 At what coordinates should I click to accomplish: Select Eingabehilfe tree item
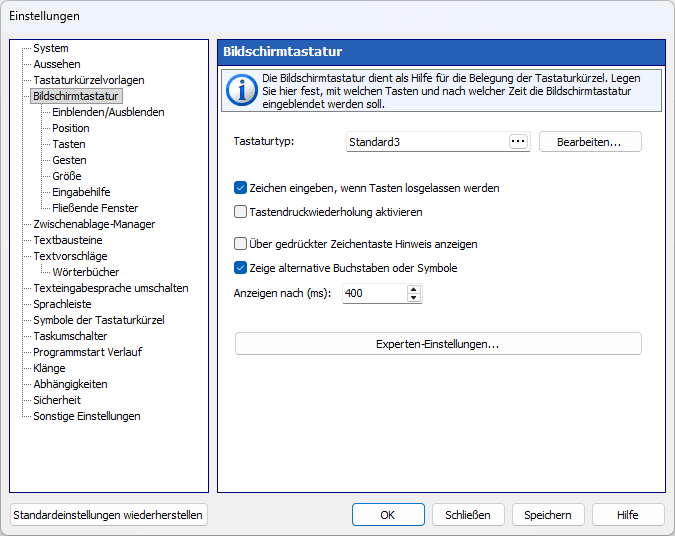(81, 192)
